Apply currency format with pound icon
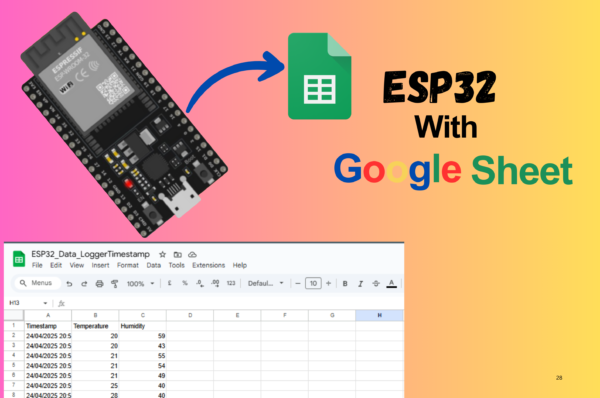 pos(170,283)
